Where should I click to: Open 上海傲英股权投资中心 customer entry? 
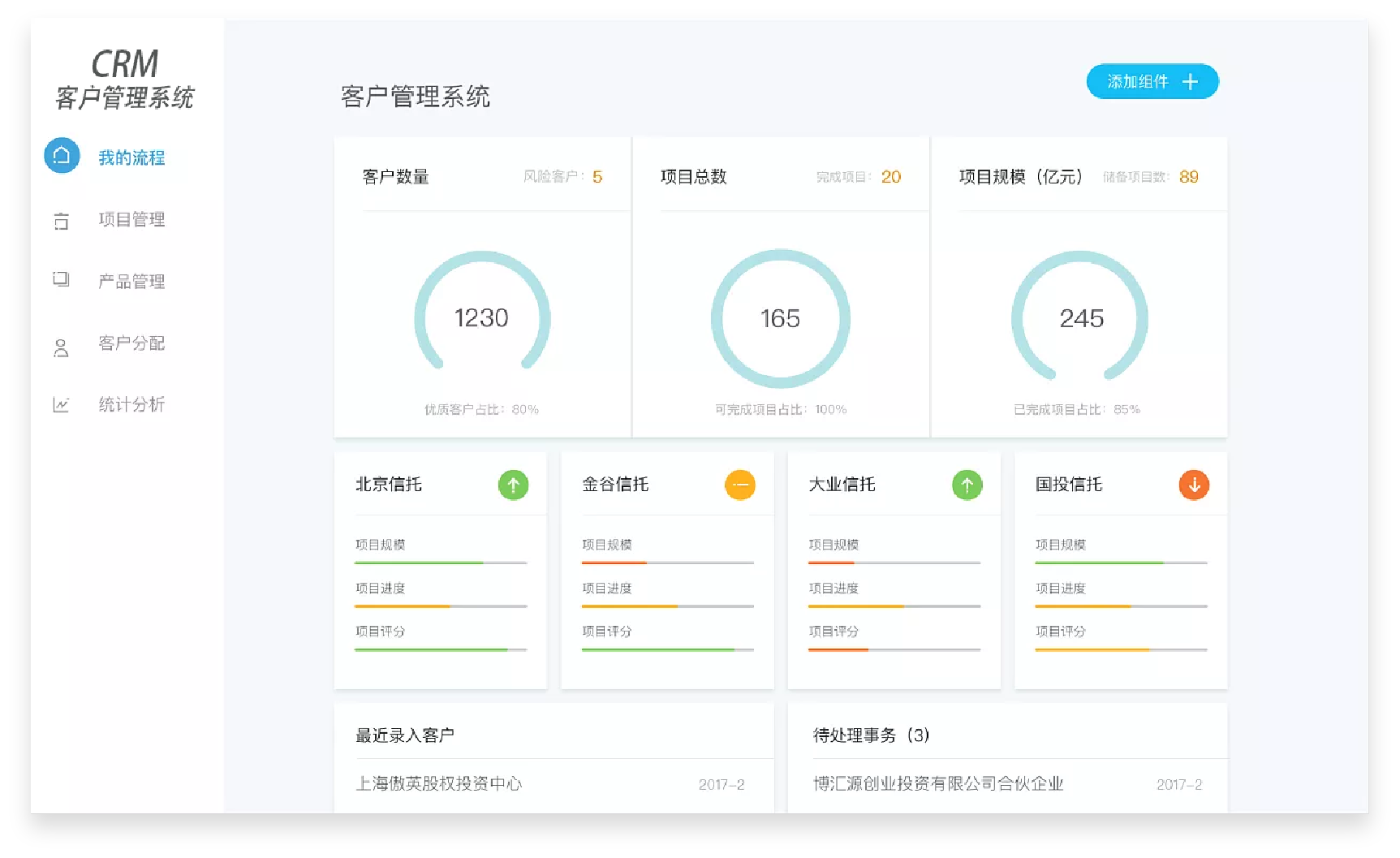tap(439, 783)
